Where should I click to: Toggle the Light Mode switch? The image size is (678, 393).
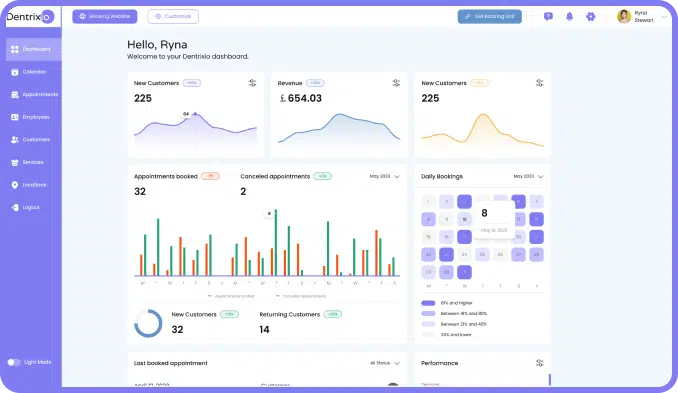coord(13,362)
